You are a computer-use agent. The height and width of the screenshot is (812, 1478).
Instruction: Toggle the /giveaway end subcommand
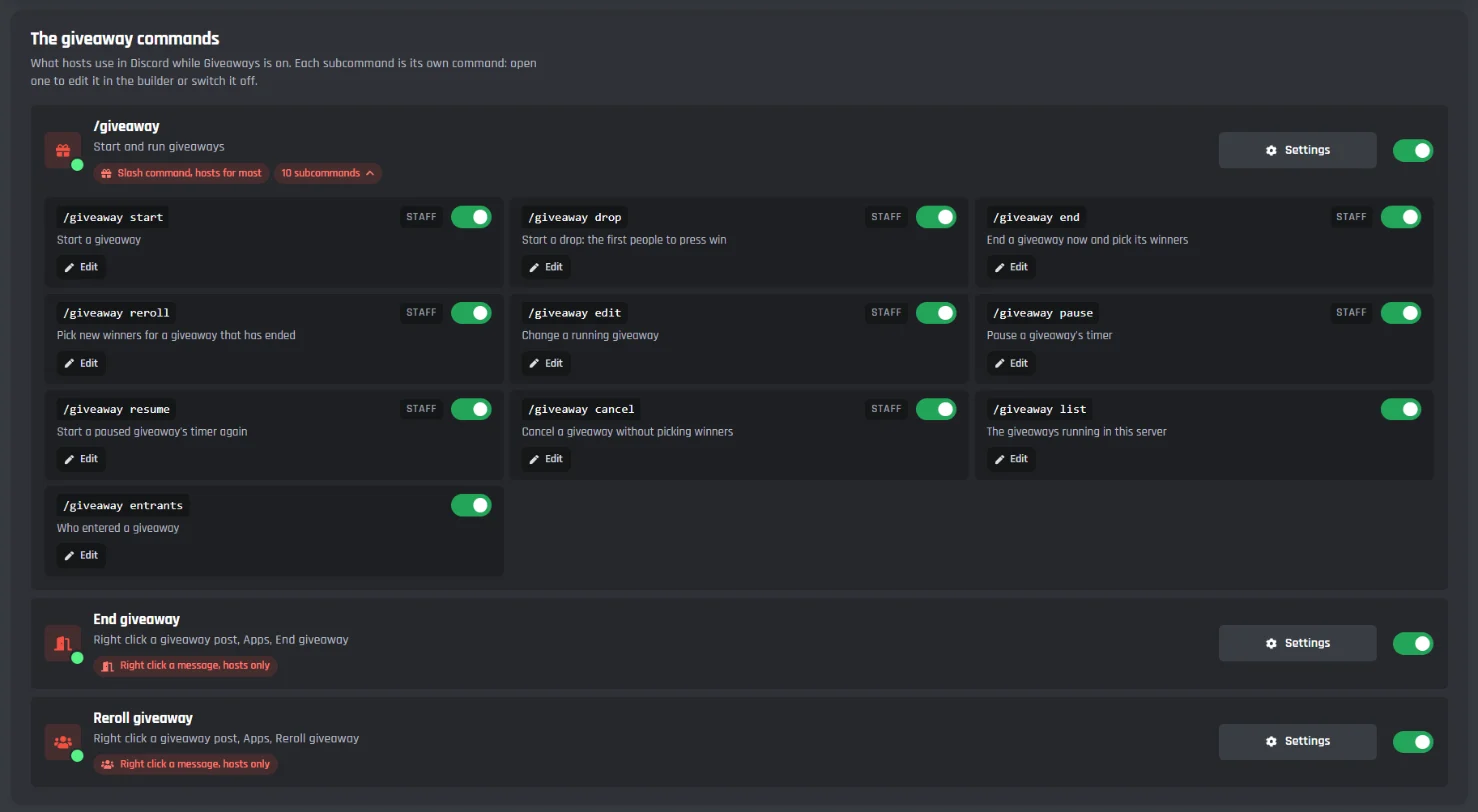pyautogui.click(x=1401, y=217)
